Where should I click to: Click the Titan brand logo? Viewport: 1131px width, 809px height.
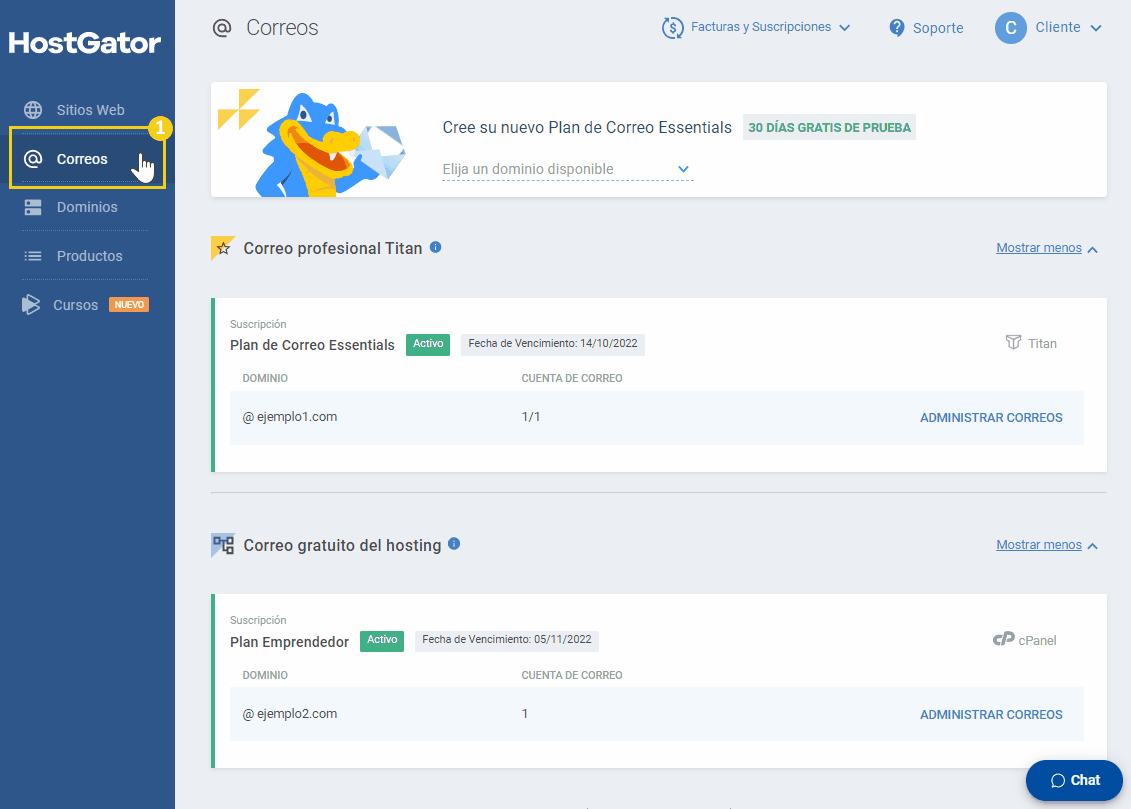(1031, 343)
